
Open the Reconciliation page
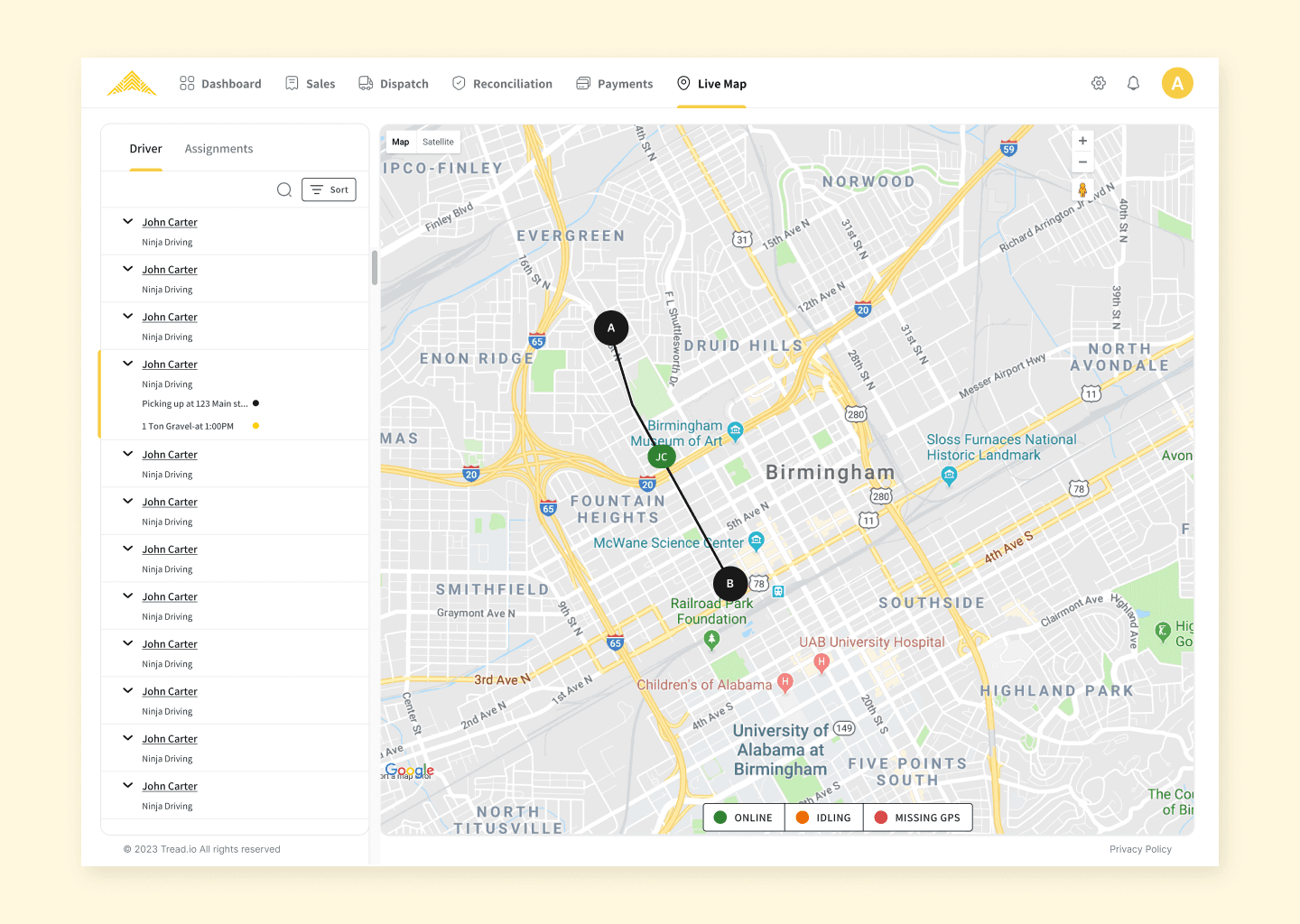pos(502,83)
